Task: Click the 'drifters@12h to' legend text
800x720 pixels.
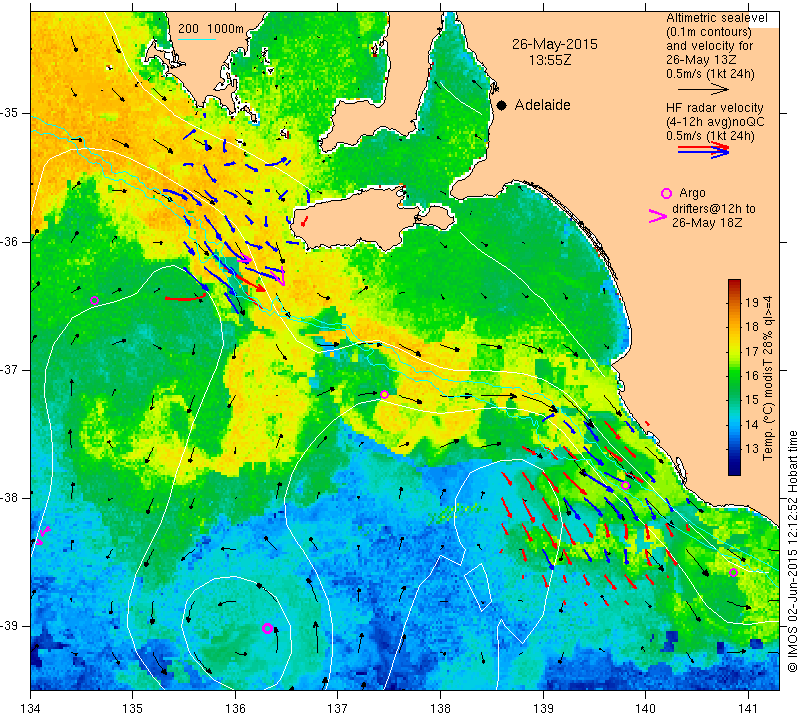Action: [x=714, y=209]
